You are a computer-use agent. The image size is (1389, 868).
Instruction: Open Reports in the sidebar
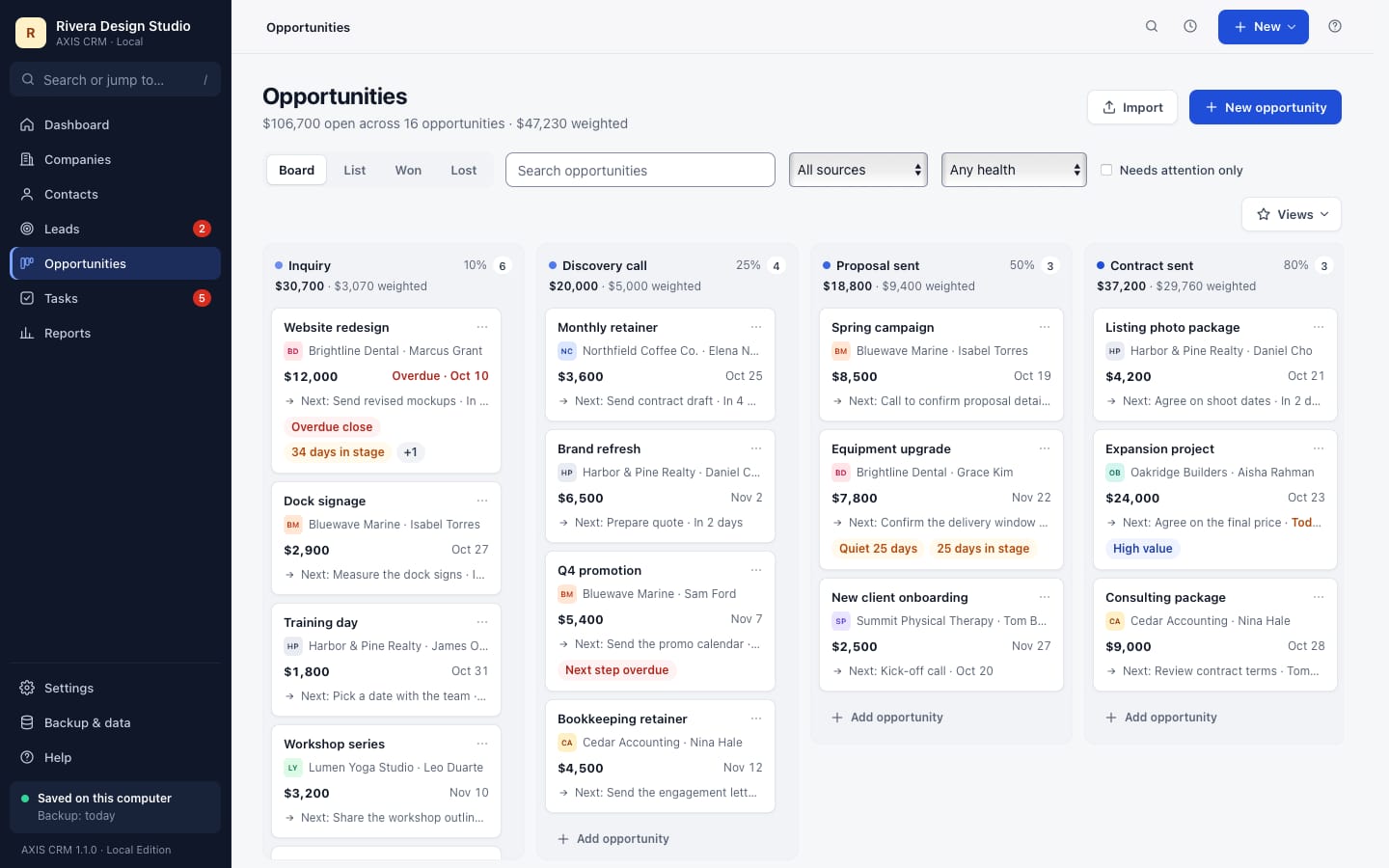[115, 333]
